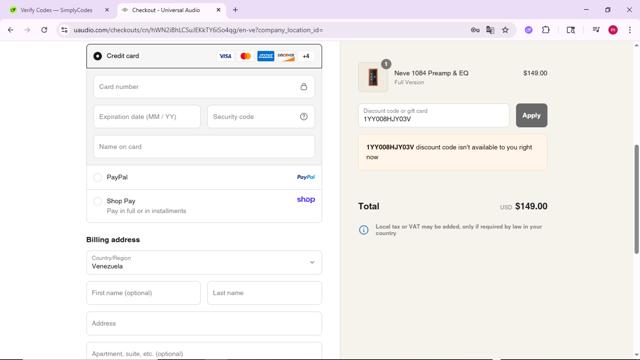Image resolution: width=640 pixels, height=360 pixels.
Task: Click the Expiration date field
Action: click(147, 117)
